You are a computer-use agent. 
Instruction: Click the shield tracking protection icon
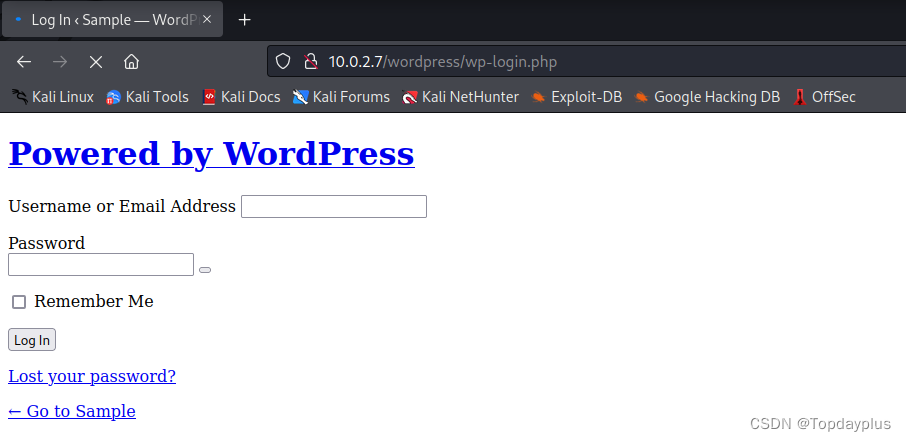click(x=283, y=61)
